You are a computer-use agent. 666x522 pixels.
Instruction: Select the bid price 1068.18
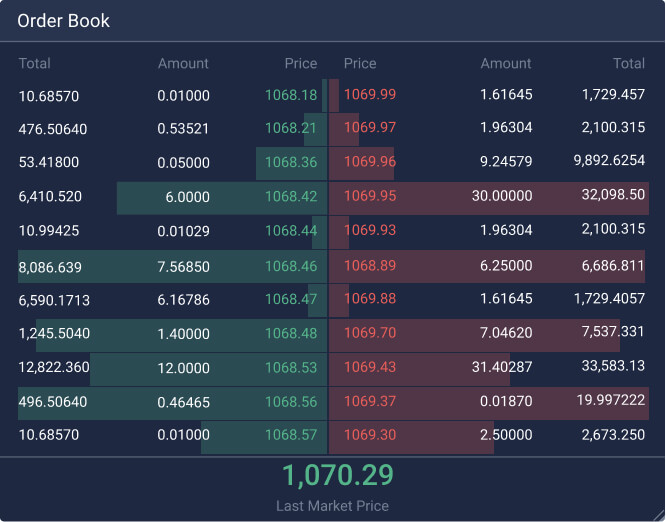[x=291, y=96]
